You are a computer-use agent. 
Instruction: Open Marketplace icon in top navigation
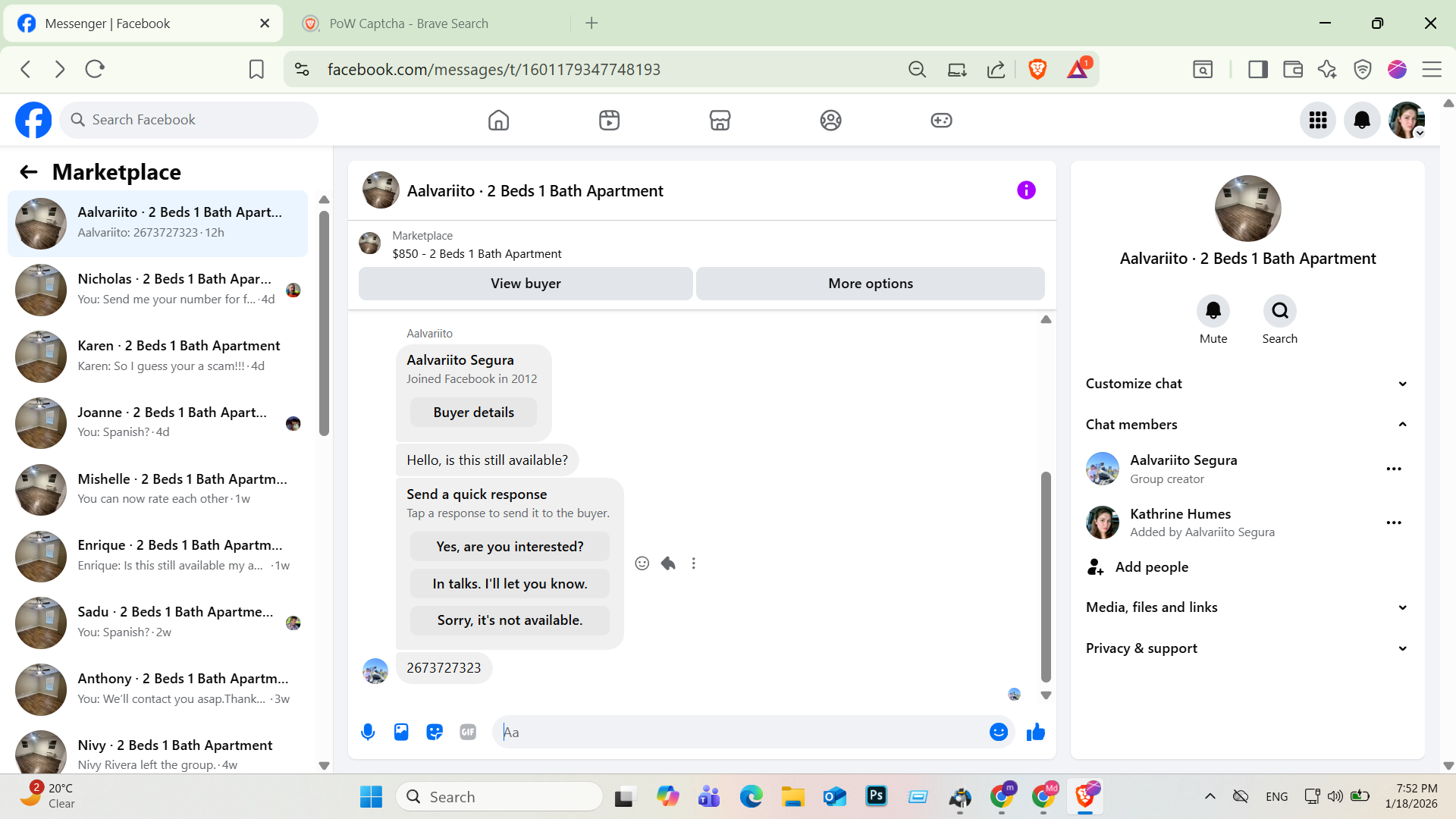click(x=720, y=120)
